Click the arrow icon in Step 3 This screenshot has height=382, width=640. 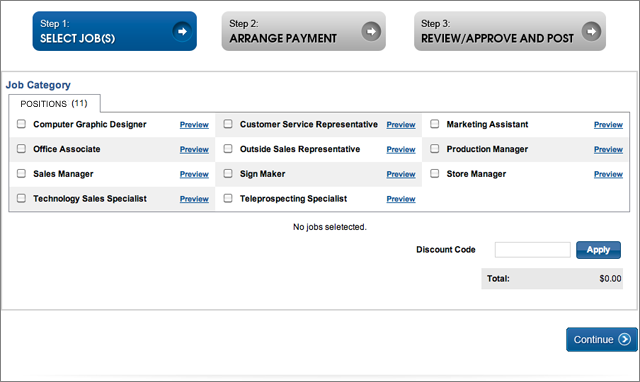click(591, 31)
